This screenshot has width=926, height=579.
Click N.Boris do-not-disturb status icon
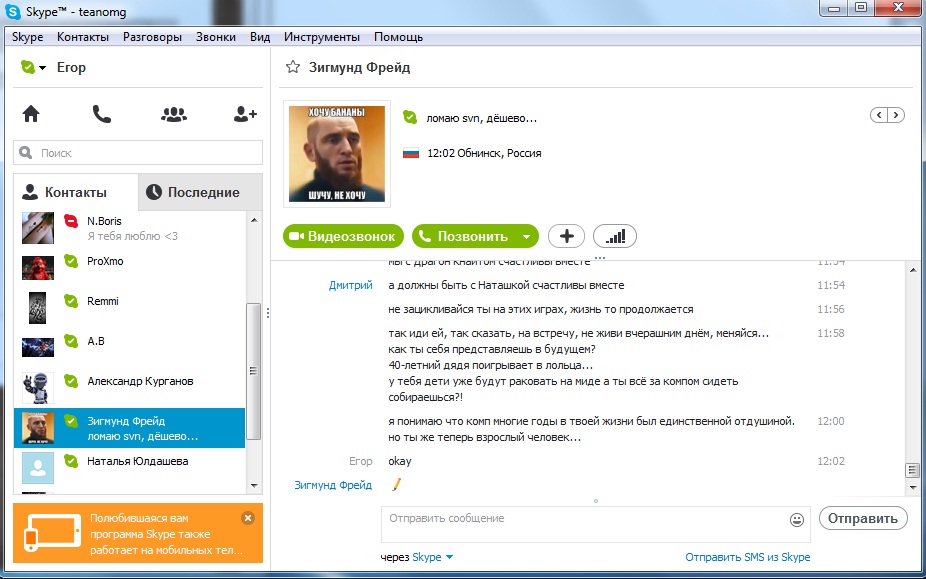click(x=71, y=221)
